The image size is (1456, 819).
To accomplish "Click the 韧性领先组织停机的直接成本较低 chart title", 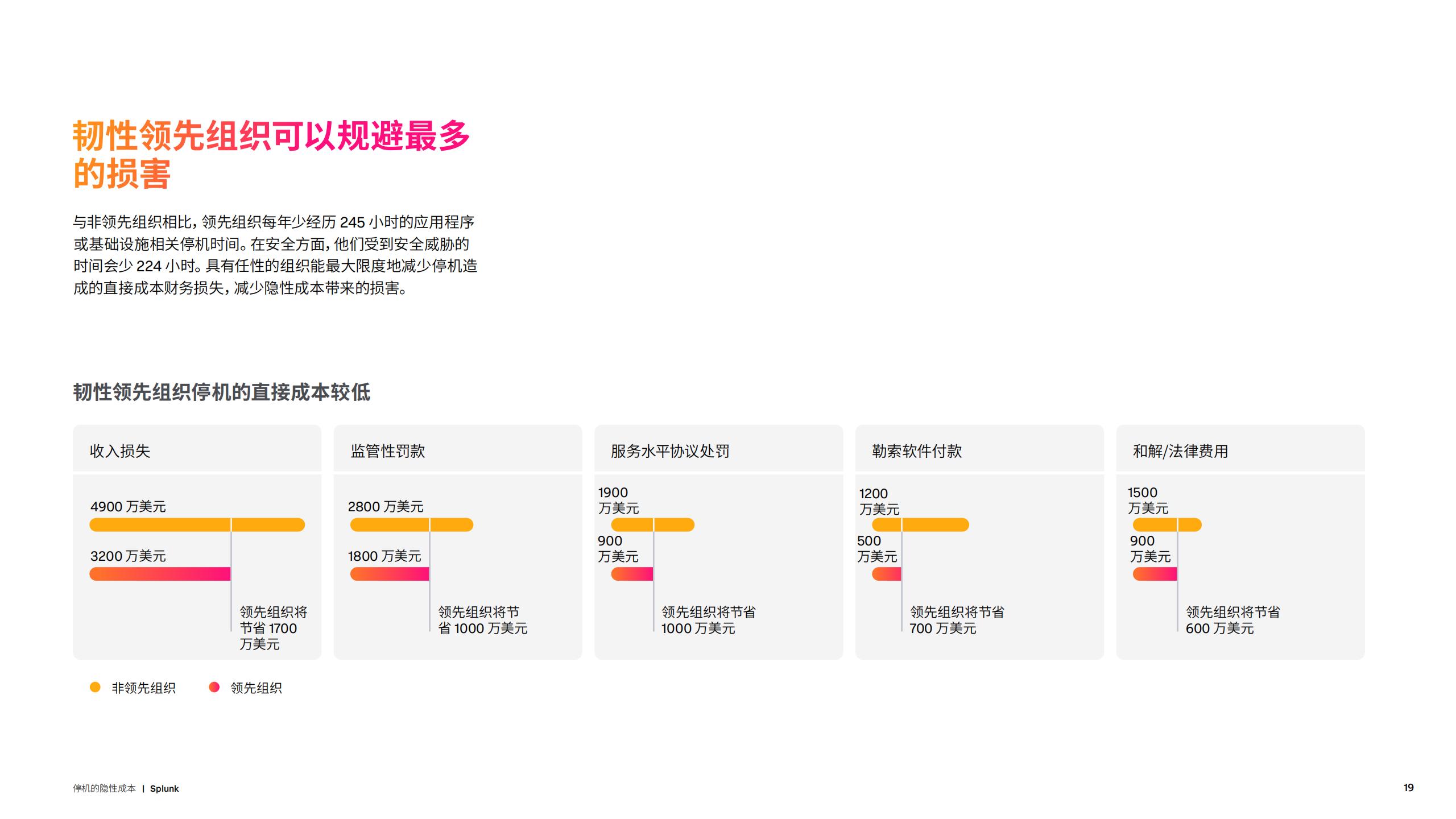I will click(222, 392).
